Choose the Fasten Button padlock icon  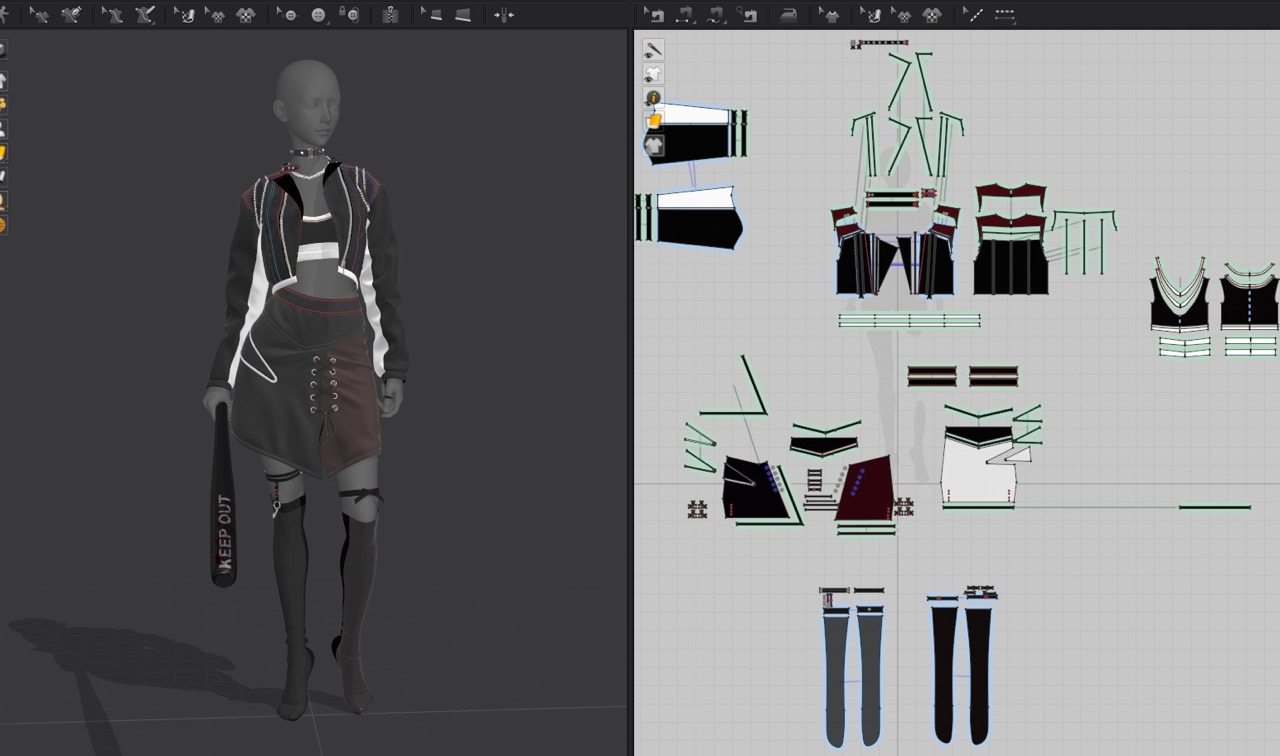tap(348, 15)
